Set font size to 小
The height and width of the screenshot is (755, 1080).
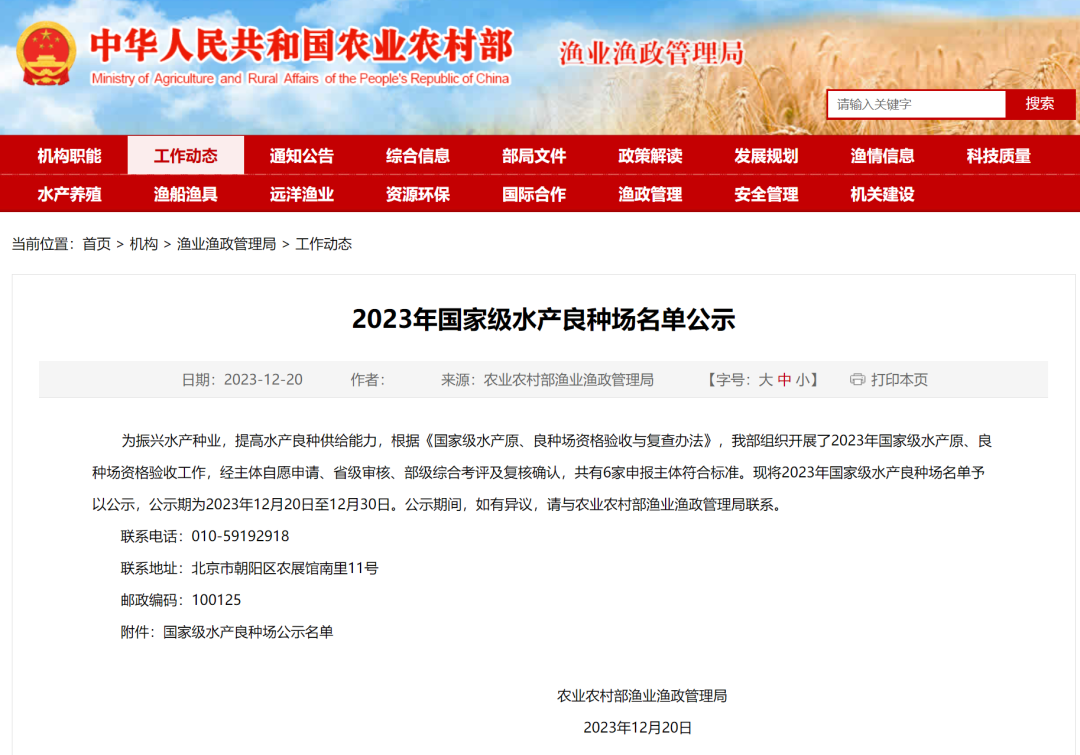point(802,380)
